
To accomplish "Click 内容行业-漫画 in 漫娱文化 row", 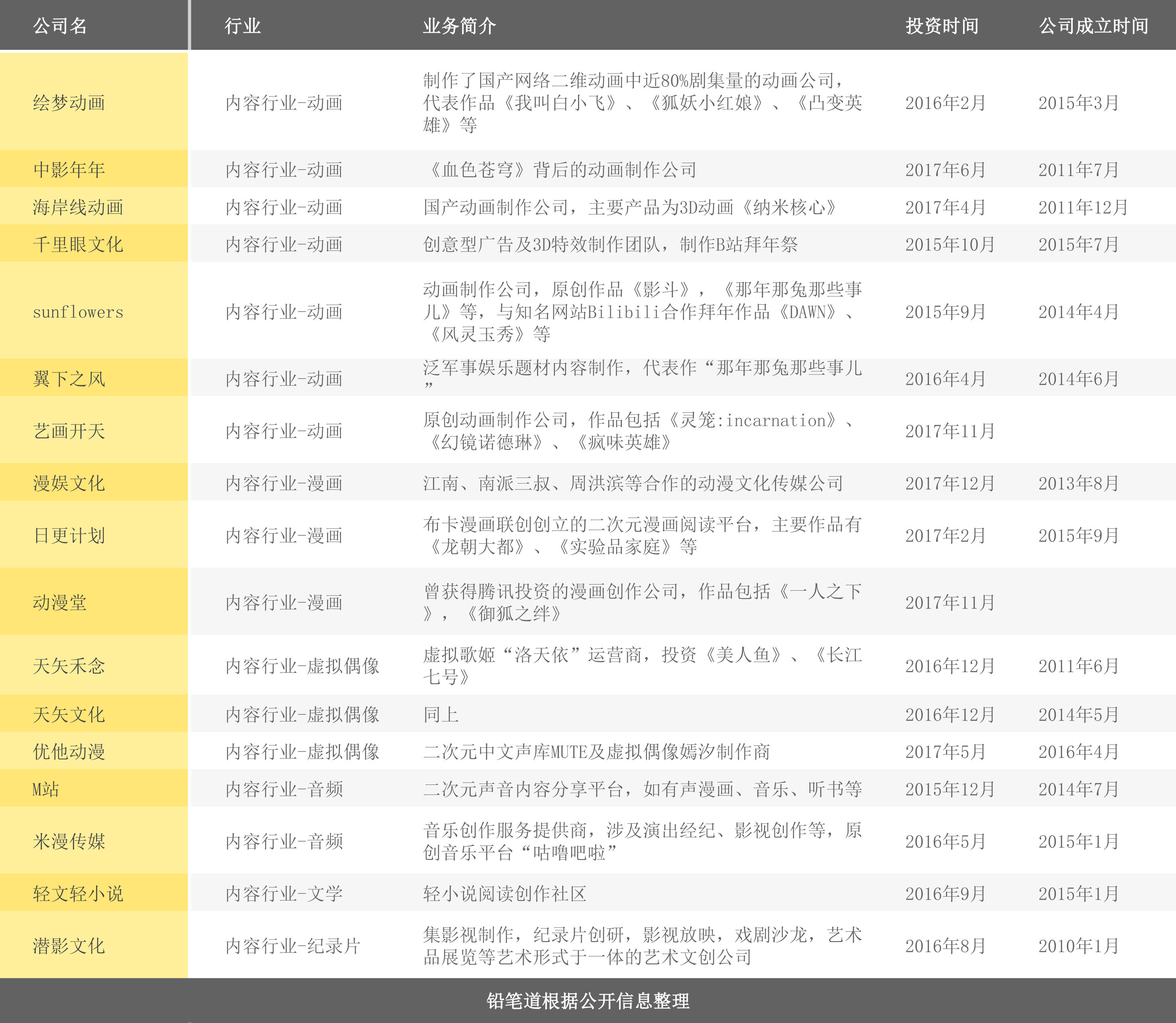I will click(x=284, y=483).
